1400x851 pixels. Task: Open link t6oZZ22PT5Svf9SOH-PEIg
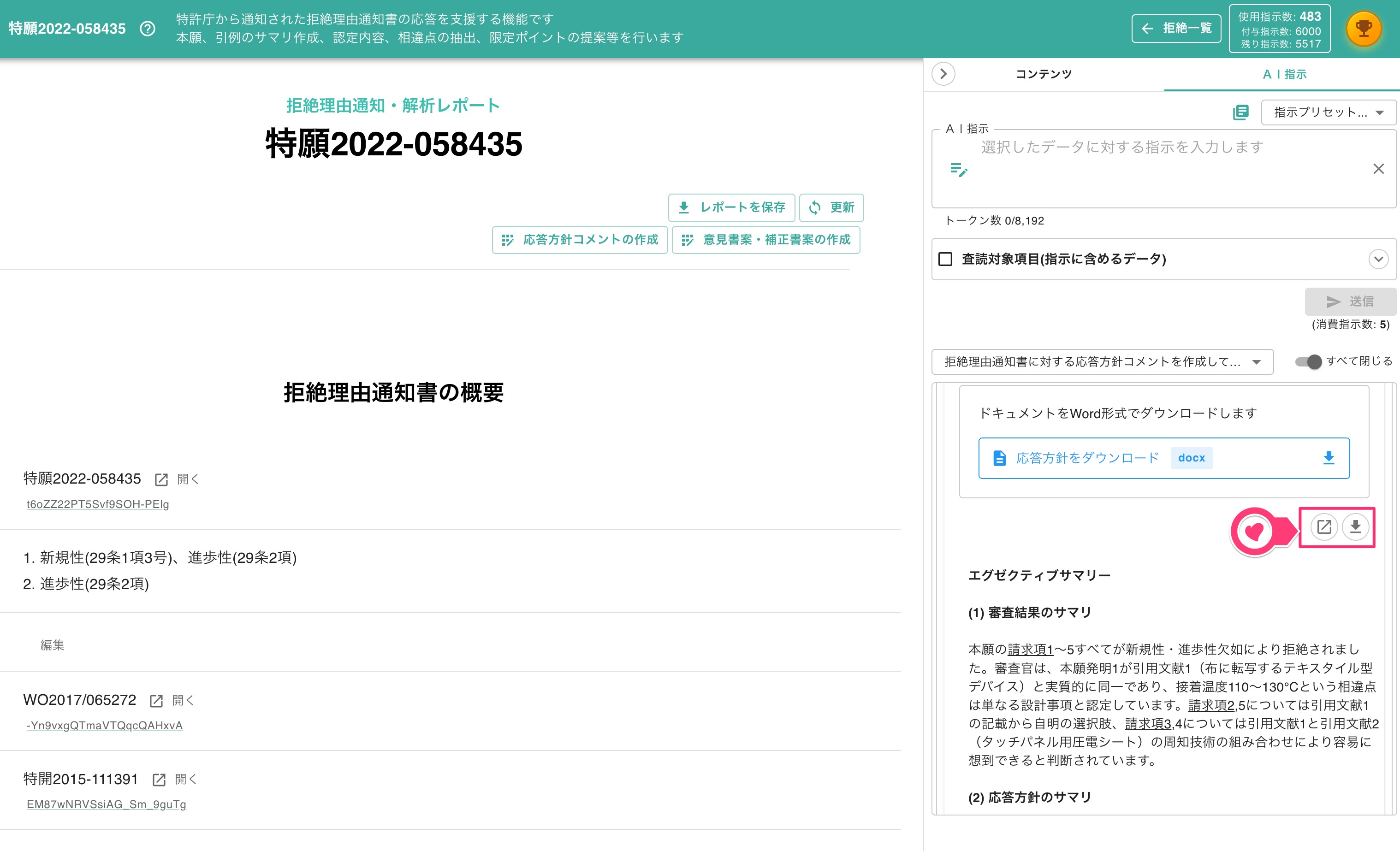click(x=98, y=504)
